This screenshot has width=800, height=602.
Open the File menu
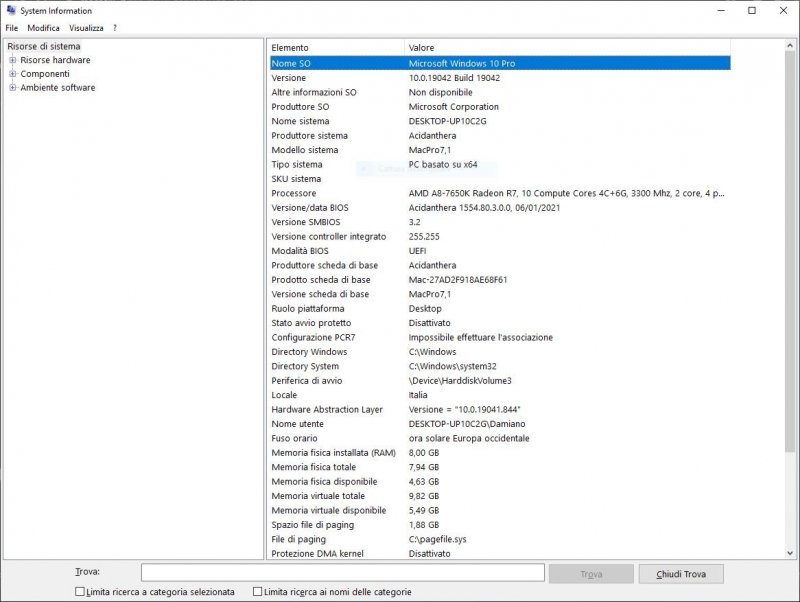point(12,28)
